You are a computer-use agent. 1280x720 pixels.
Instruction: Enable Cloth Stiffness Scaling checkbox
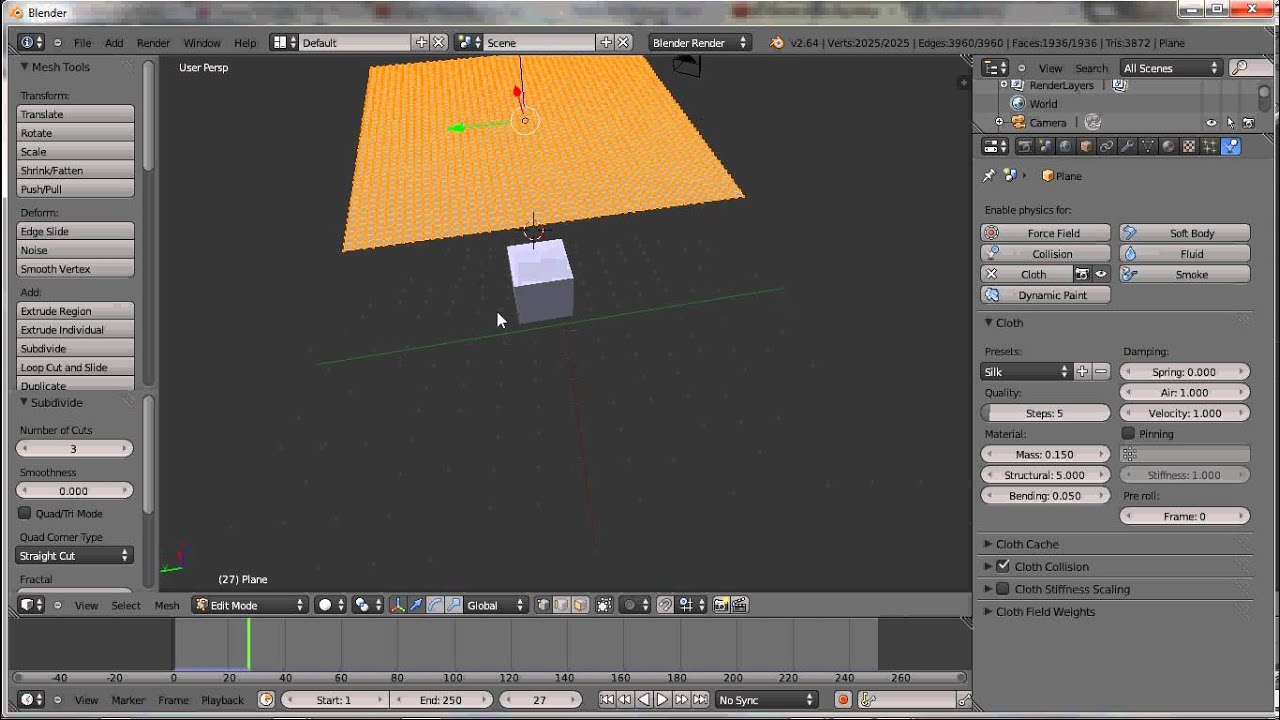pyautogui.click(x=1003, y=589)
